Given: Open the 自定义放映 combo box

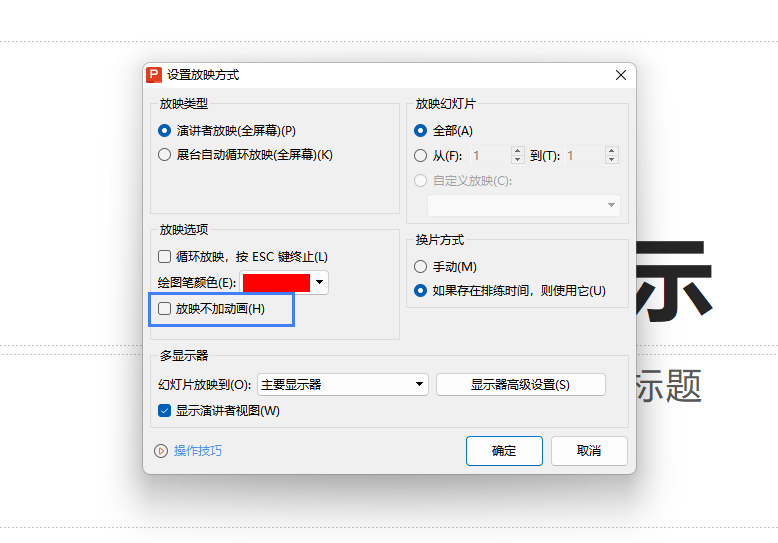Looking at the screenshot, I should (x=524, y=205).
